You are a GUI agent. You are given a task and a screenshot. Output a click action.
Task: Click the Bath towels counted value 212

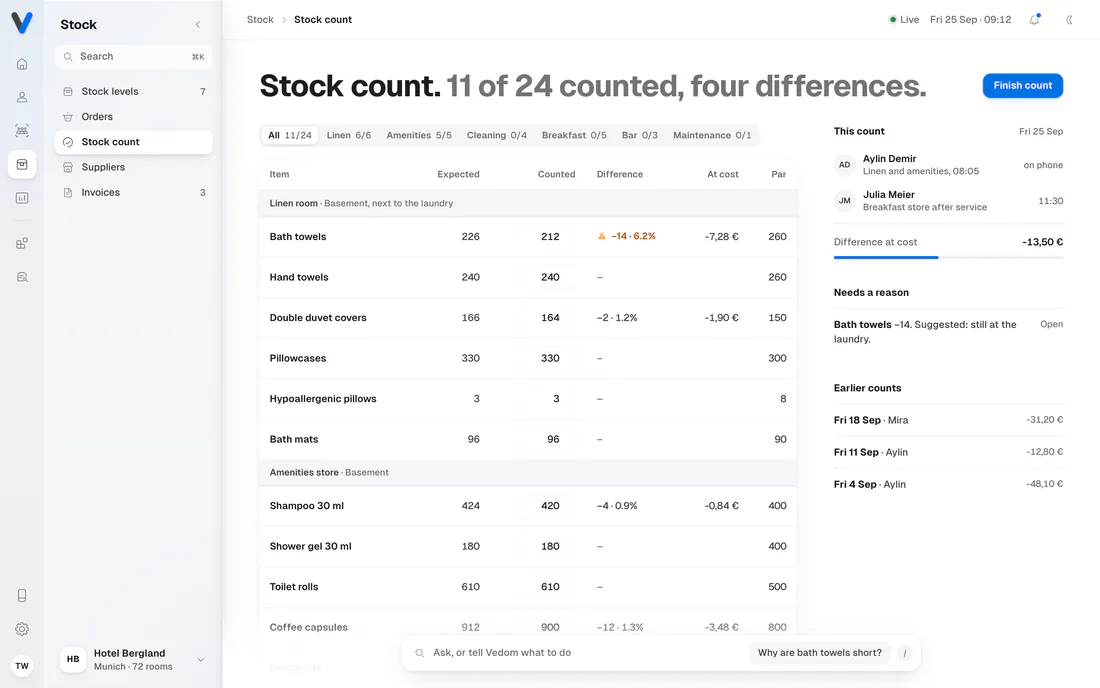click(550, 237)
